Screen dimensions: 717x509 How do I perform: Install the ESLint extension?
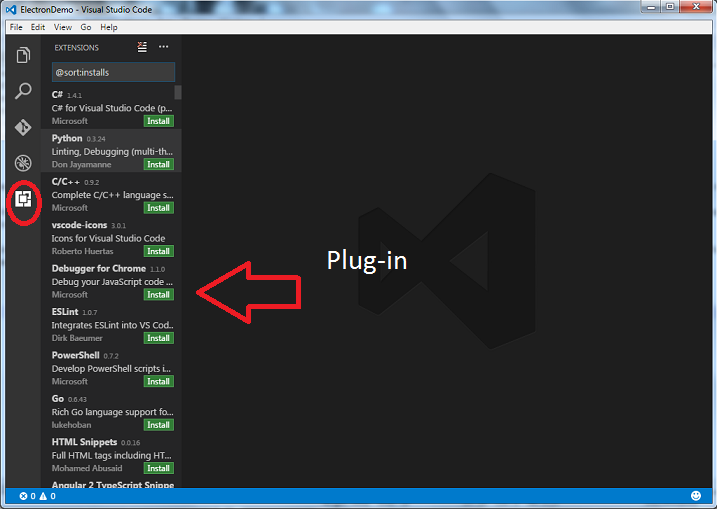click(x=159, y=338)
